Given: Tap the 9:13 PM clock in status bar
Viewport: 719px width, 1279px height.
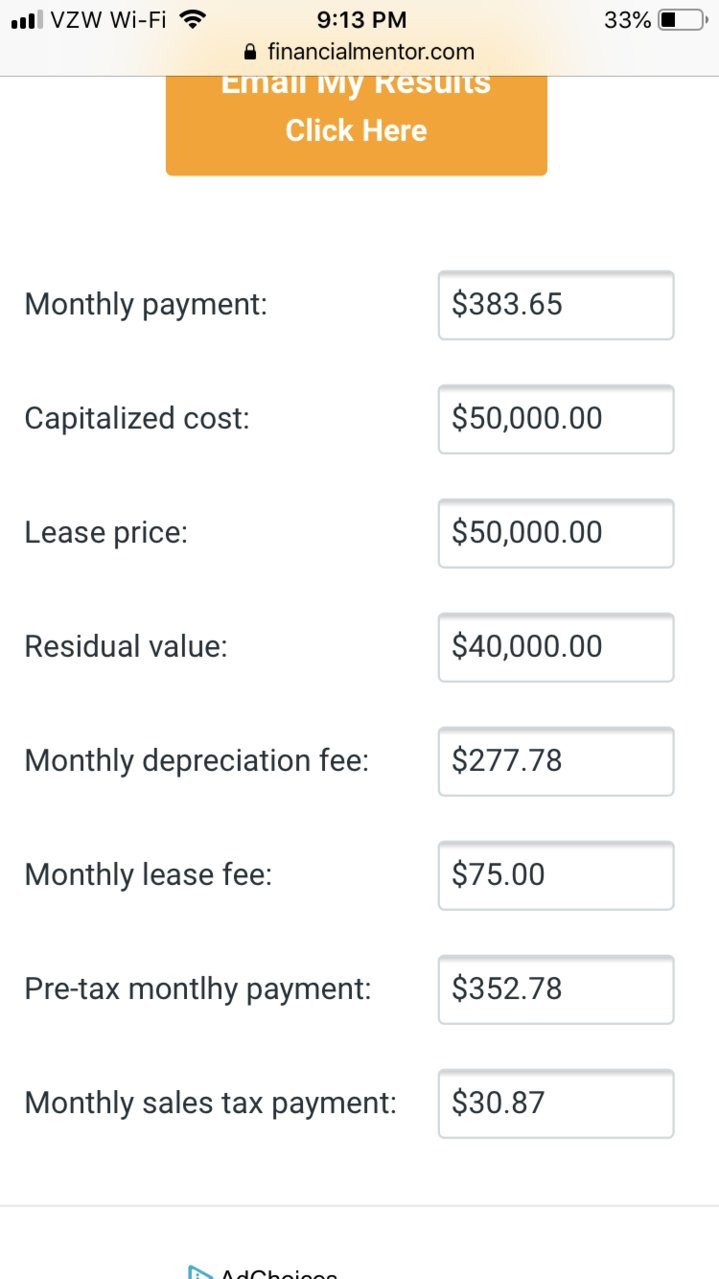Looking at the screenshot, I should (x=361, y=19).
